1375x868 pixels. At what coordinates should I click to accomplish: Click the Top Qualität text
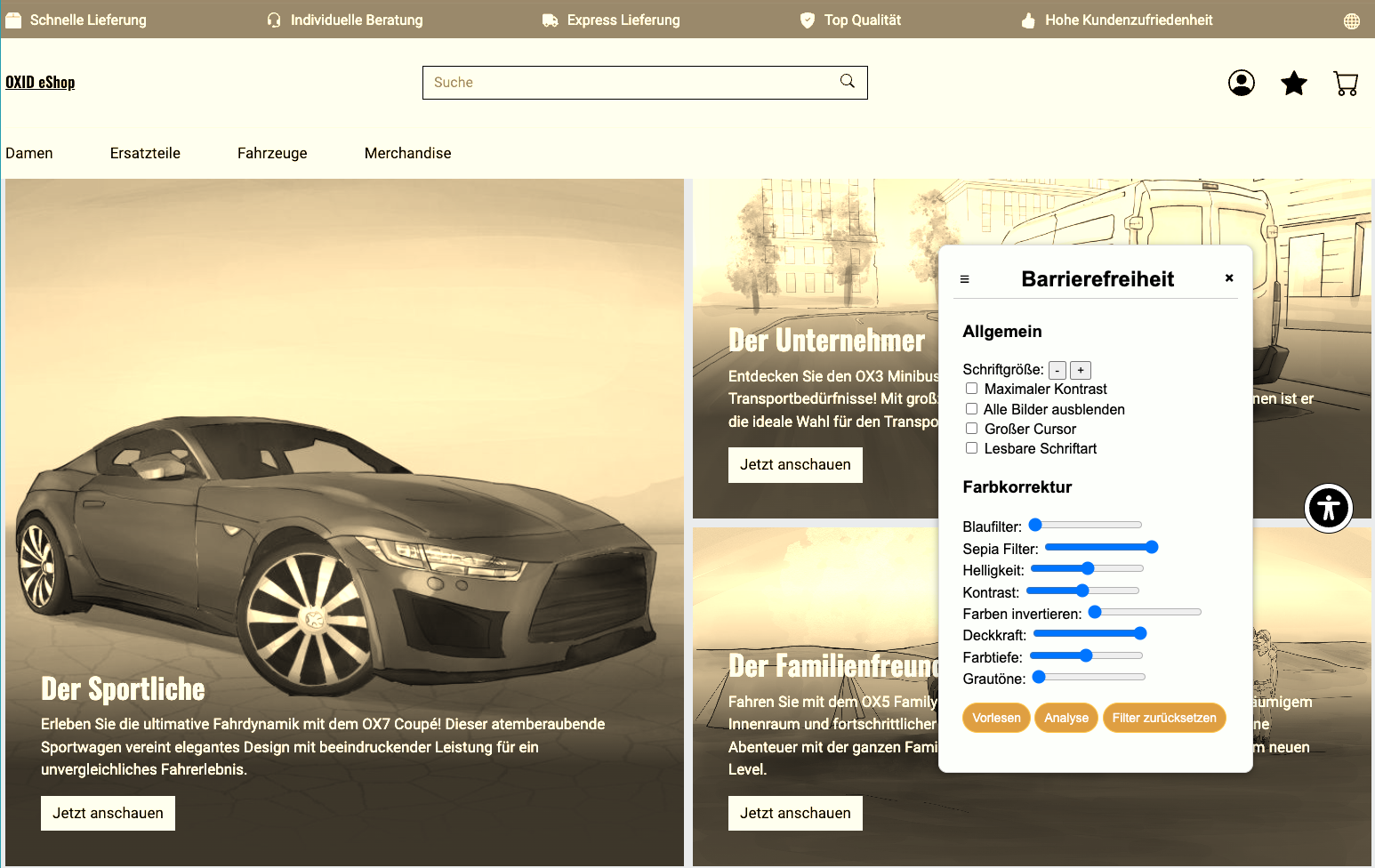pos(863,20)
